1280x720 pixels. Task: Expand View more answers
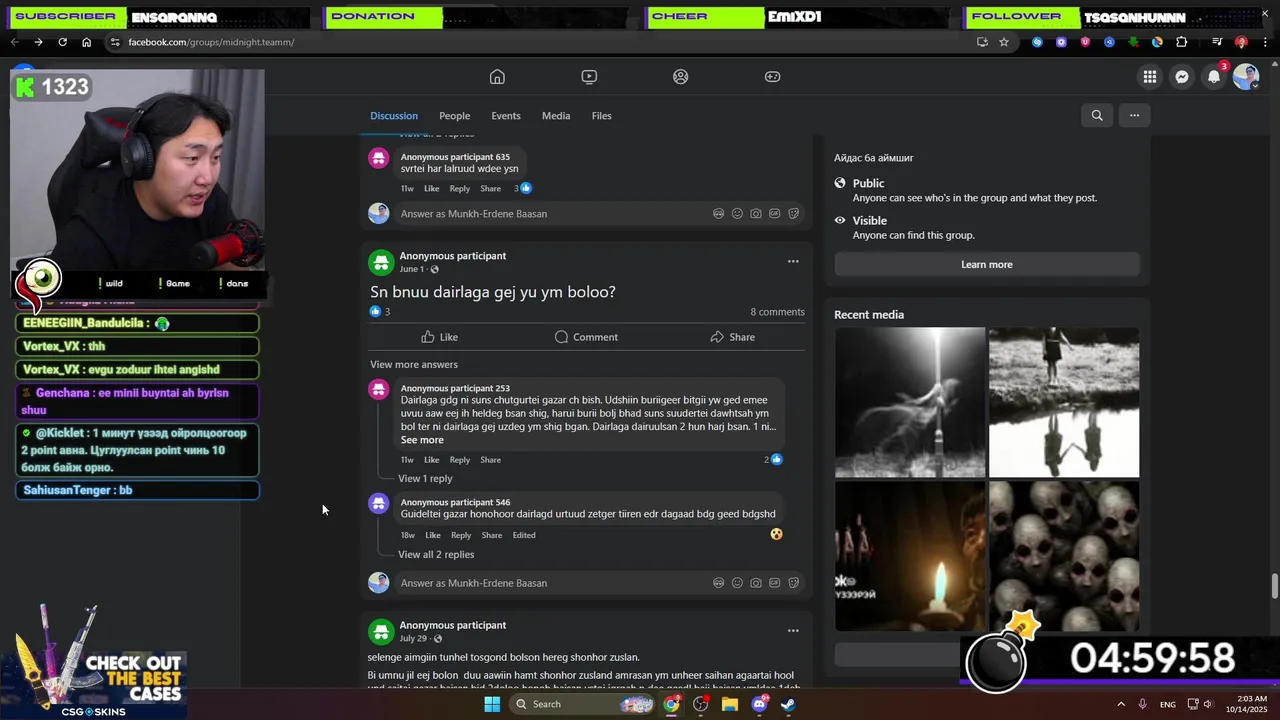[x=414, y=364]
